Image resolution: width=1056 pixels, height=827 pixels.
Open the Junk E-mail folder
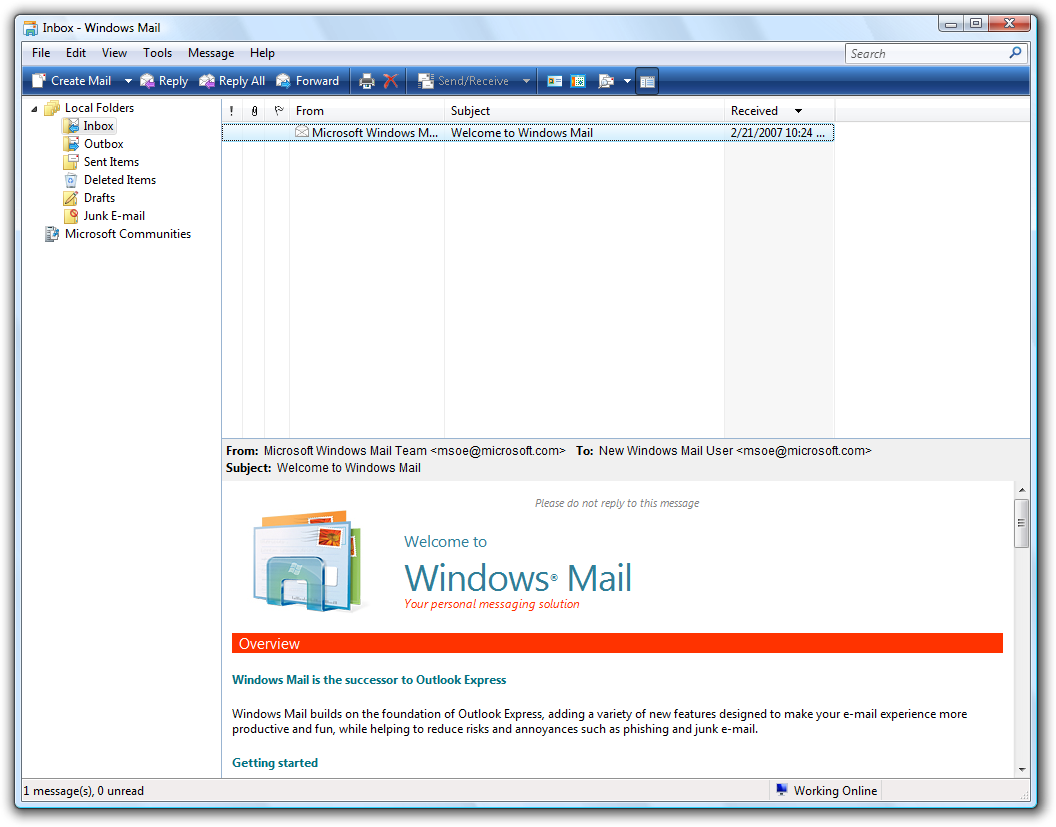[114, 216]
